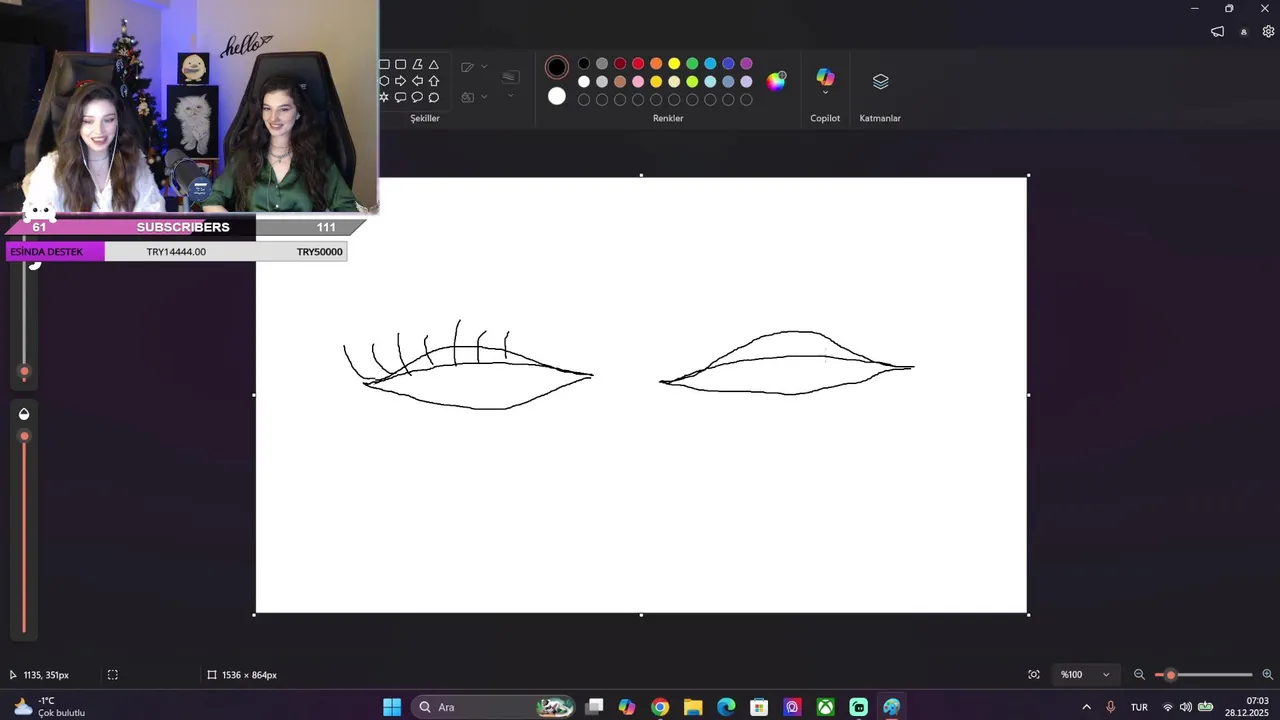The height and width of the screenshot is (720, 1280).
Task: Open the volume tray control
Action: [1186, 707]
